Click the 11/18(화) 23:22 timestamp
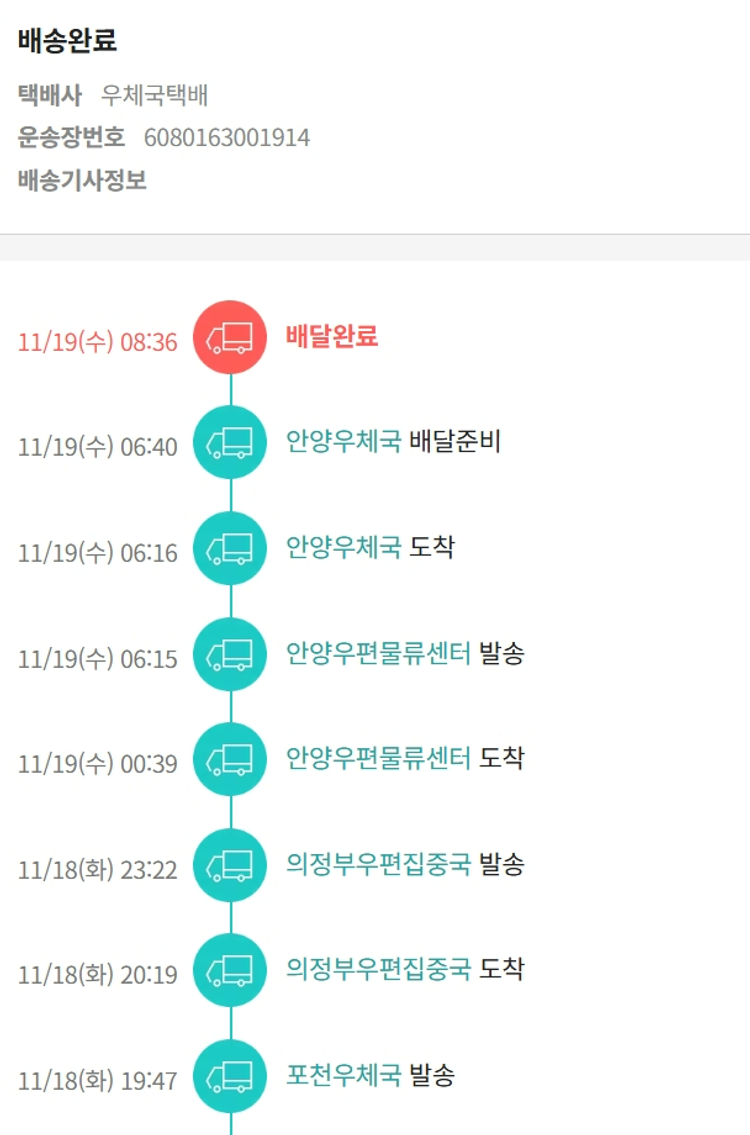The width and height of the screenshot is (750, 1135). (x=97, y=870)
